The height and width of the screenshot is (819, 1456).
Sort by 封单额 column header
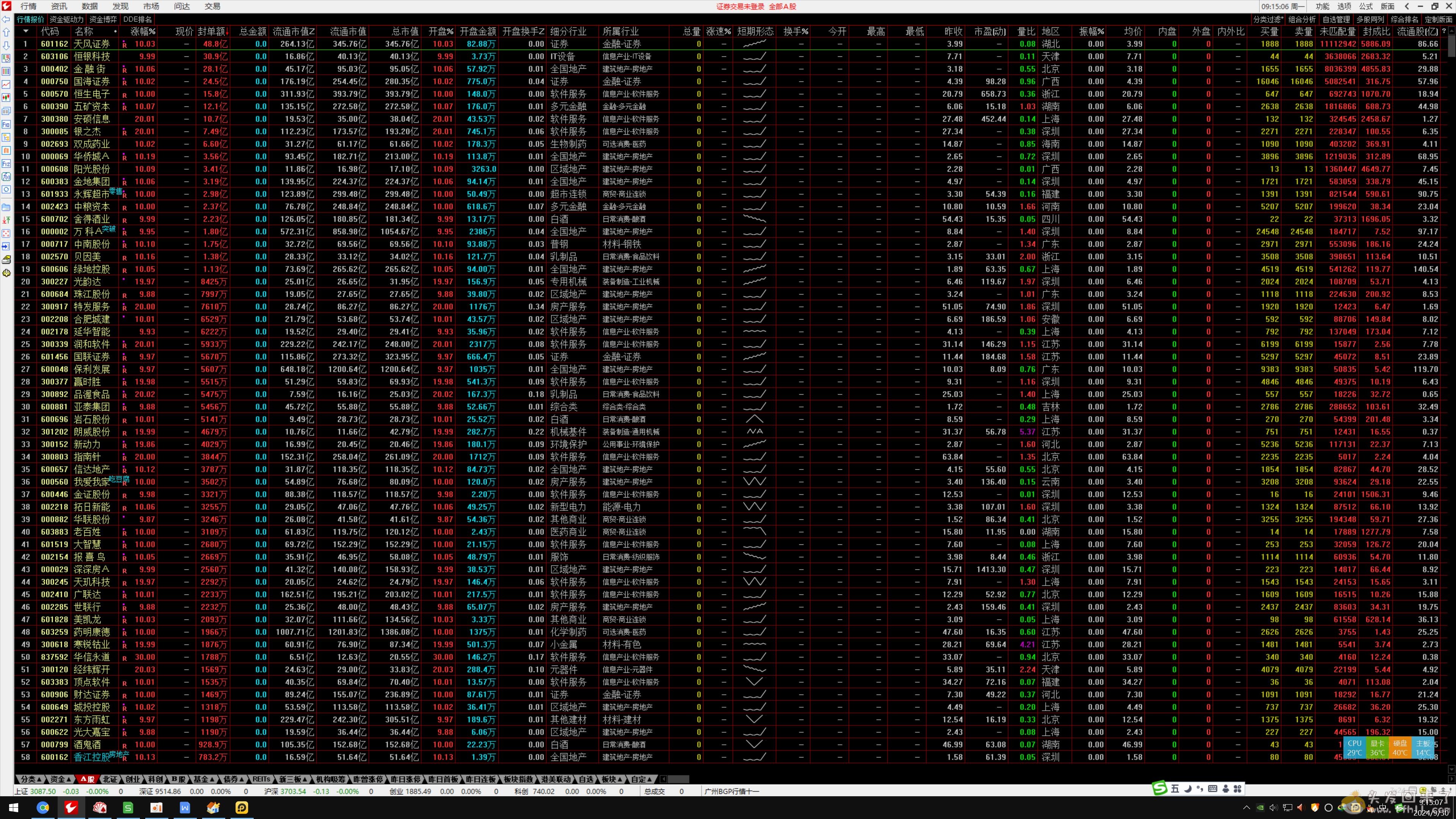point(213,31)
